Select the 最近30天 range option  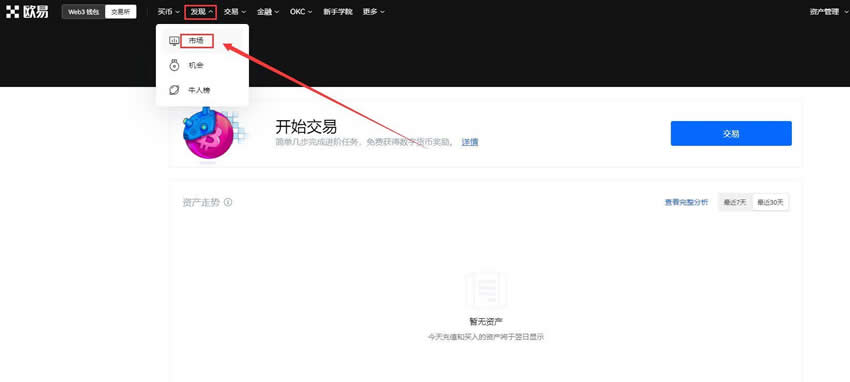pyautogui.click(x=770, y=202)
